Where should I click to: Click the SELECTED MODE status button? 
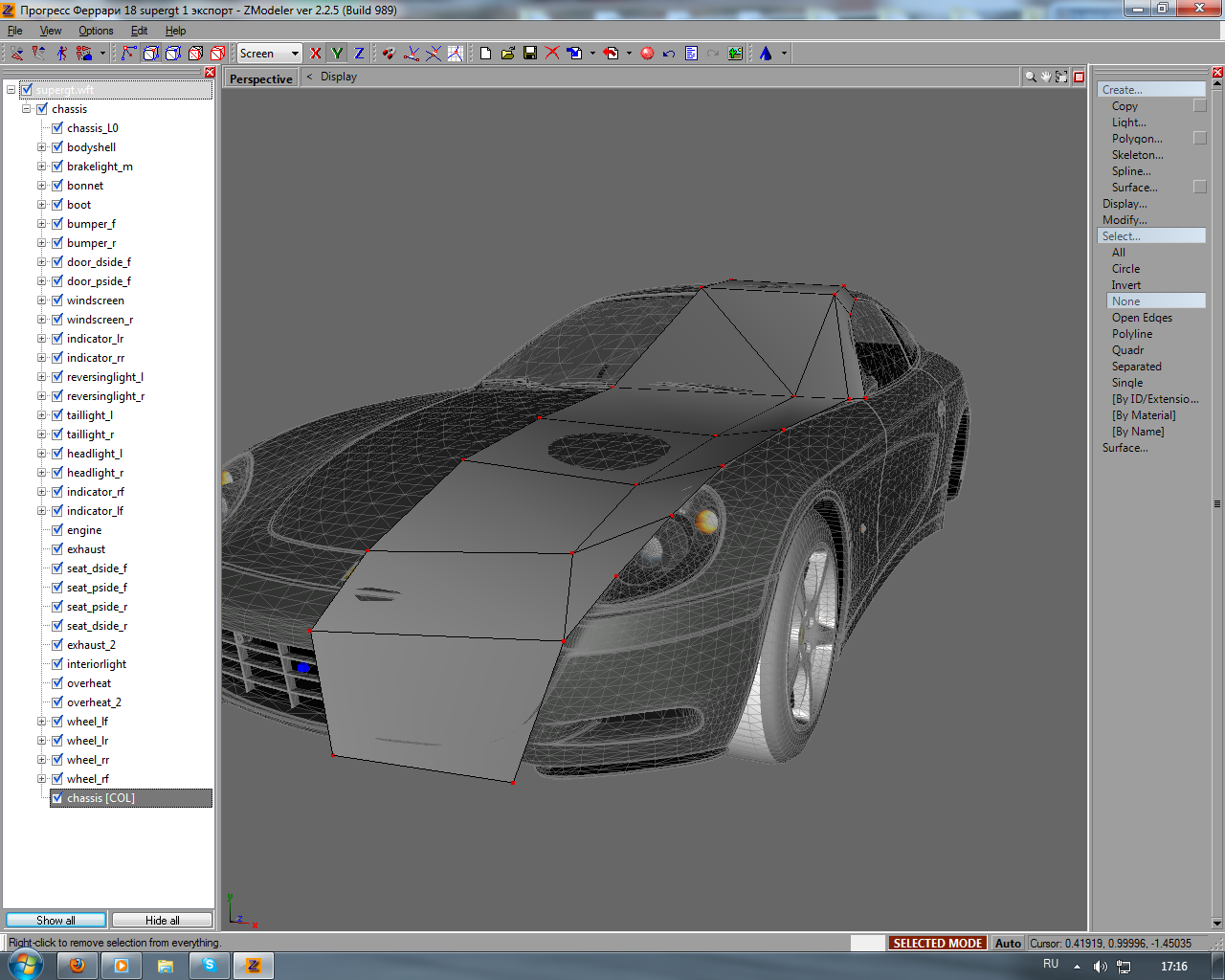(938, 943)
